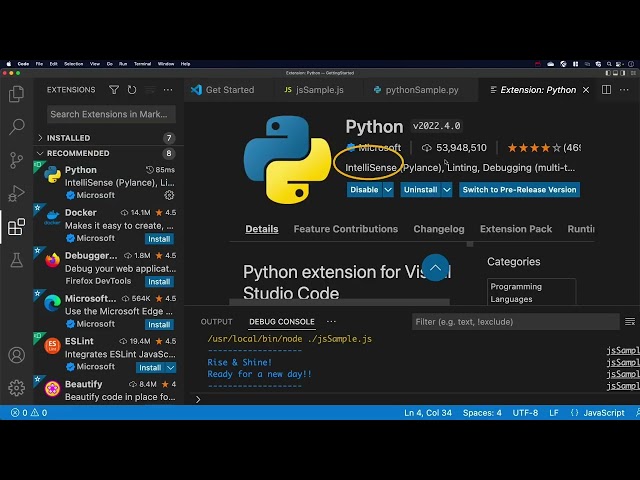This screenshot has height=480, width=640.
Task: Install the Debugger for Firefox extension
Action: tap(159, 282)
